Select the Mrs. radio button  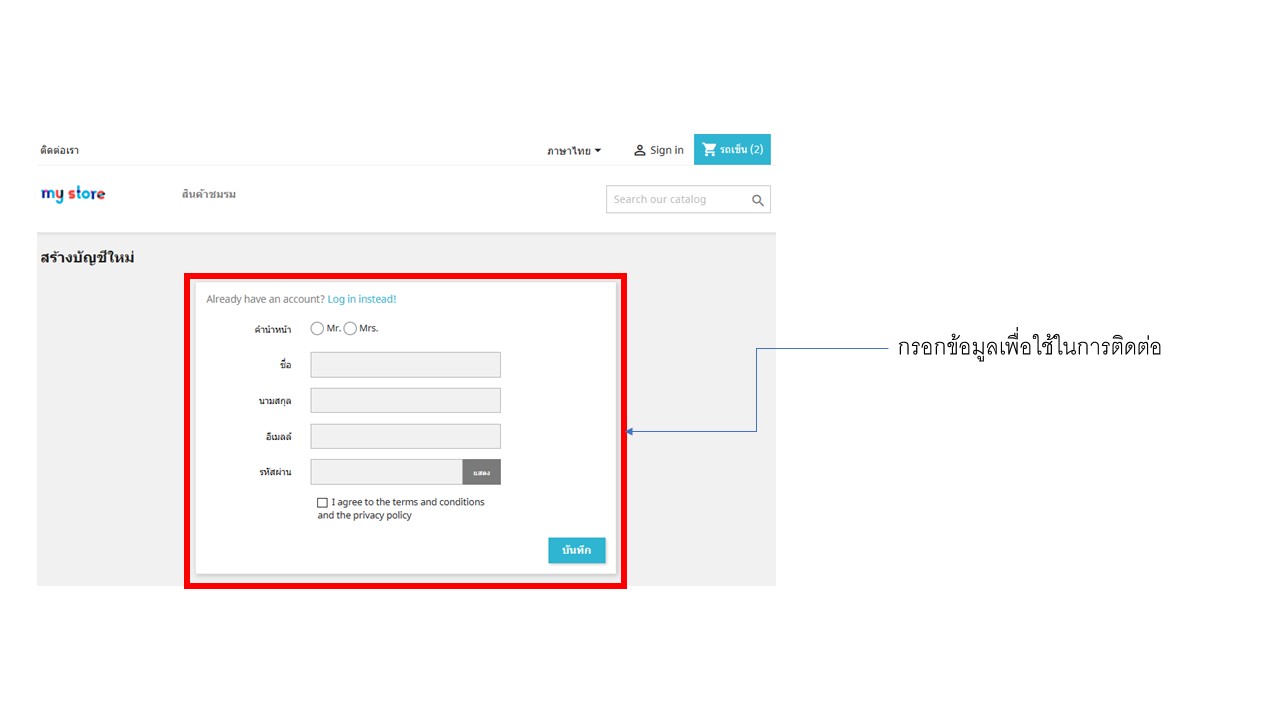click(350, 328)
